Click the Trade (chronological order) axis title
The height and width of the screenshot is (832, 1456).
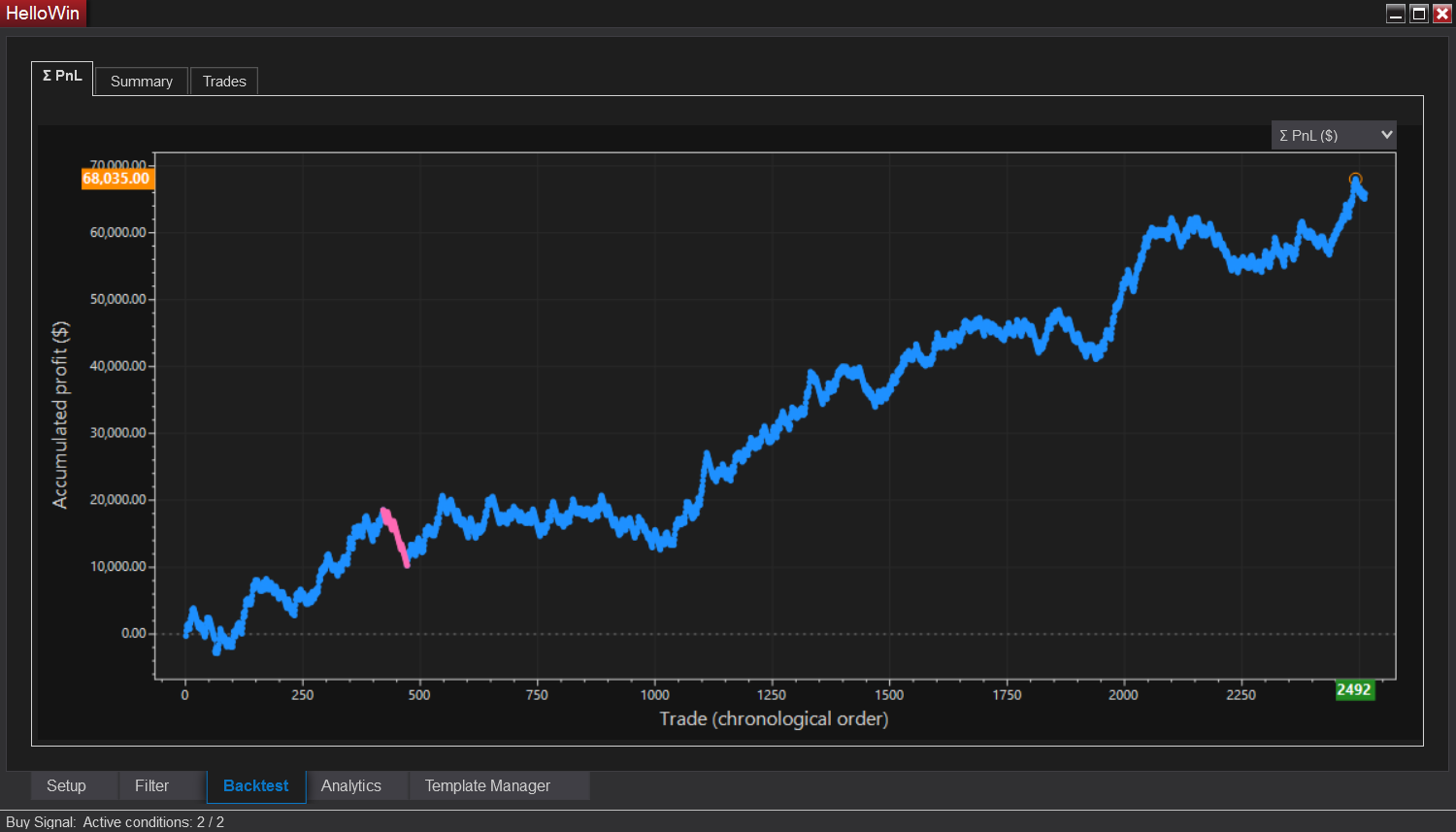(x=774, y=719)
